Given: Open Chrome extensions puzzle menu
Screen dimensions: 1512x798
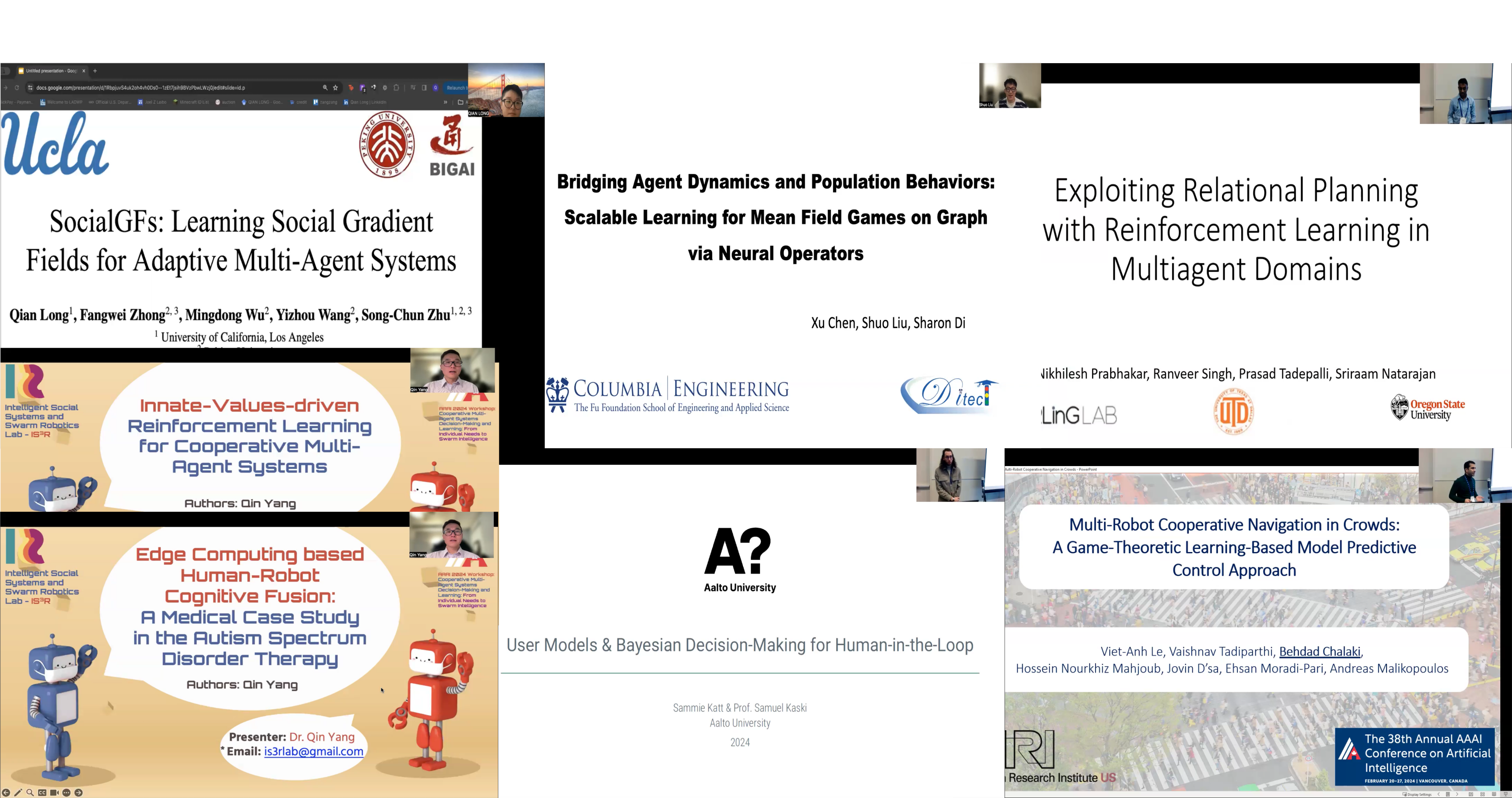Looking at the screenshot, I should click(396, 88).
